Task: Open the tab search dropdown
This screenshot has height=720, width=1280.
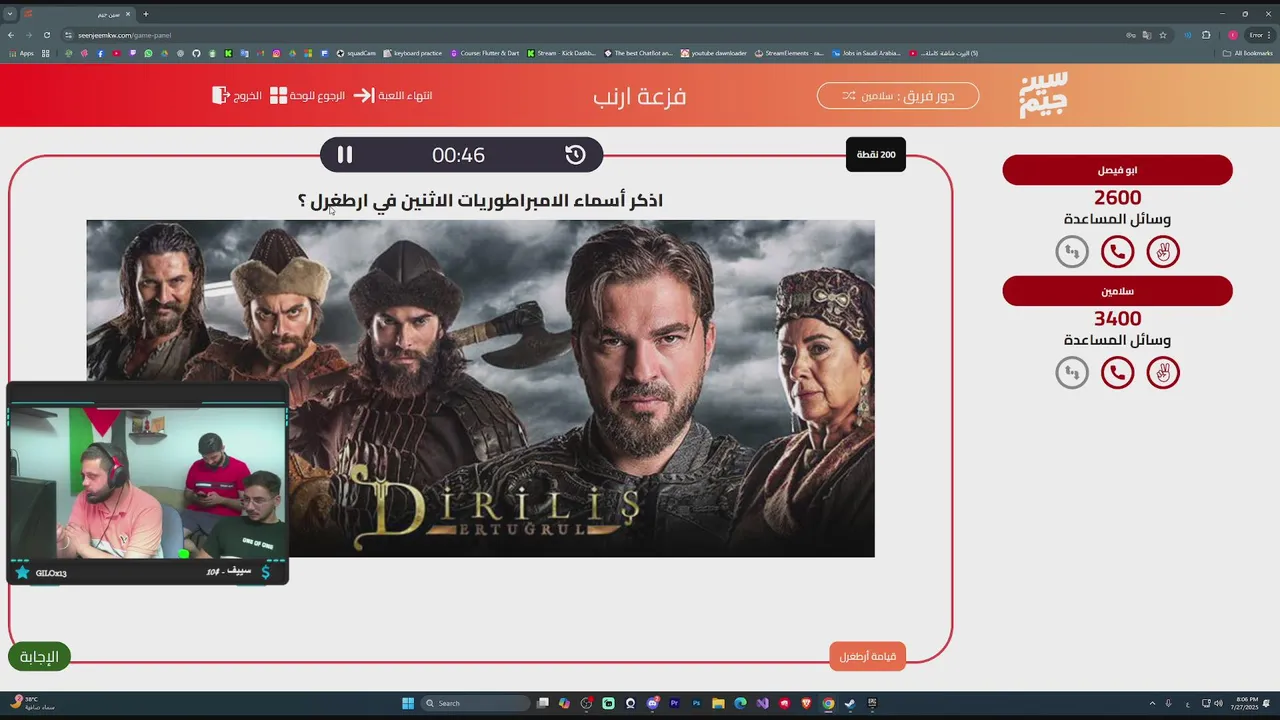Action: point(10,14)
